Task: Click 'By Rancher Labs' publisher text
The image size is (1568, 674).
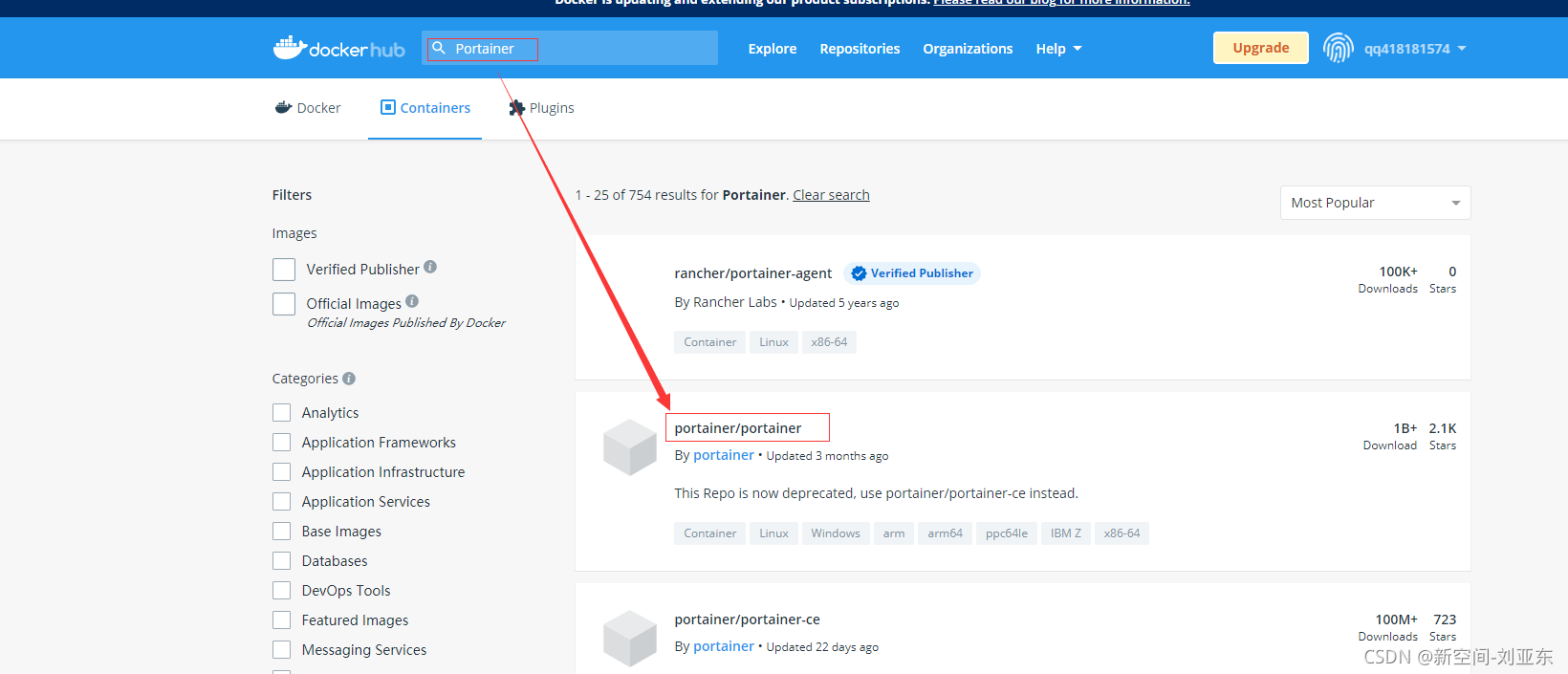Action: tap(726, 302)
